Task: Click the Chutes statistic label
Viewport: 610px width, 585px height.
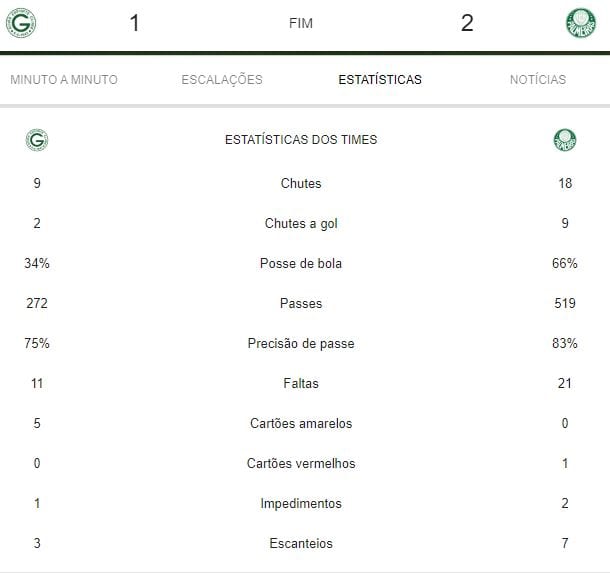Action: 301,184
